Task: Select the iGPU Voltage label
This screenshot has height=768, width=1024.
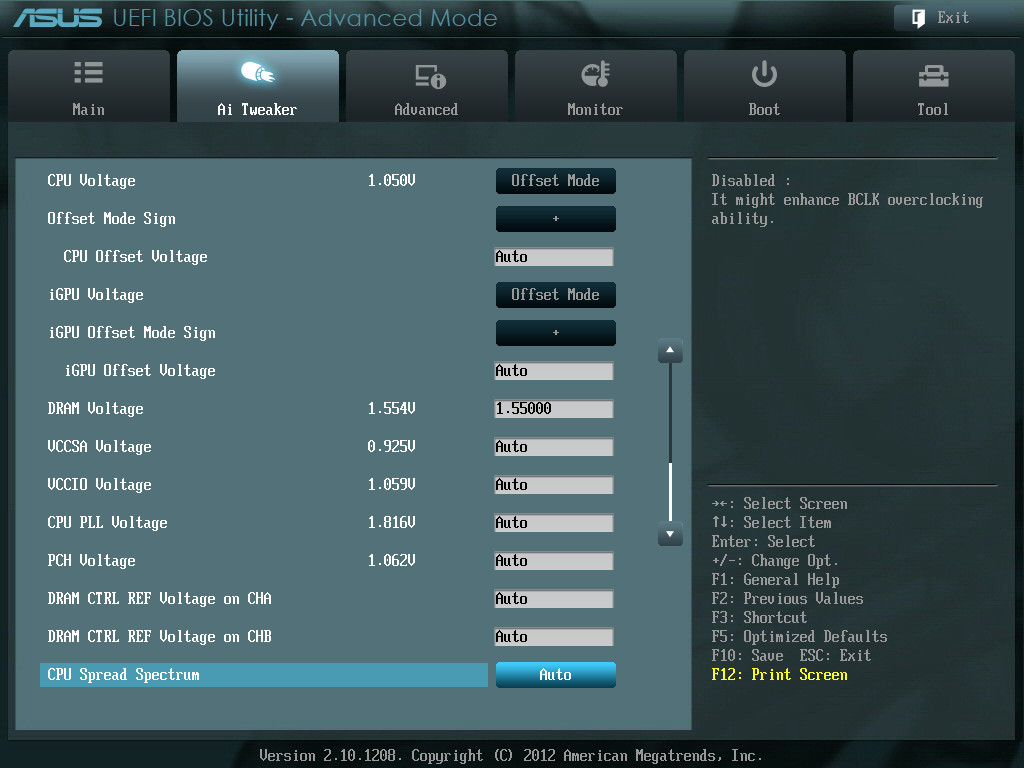Action: (96, 295)
